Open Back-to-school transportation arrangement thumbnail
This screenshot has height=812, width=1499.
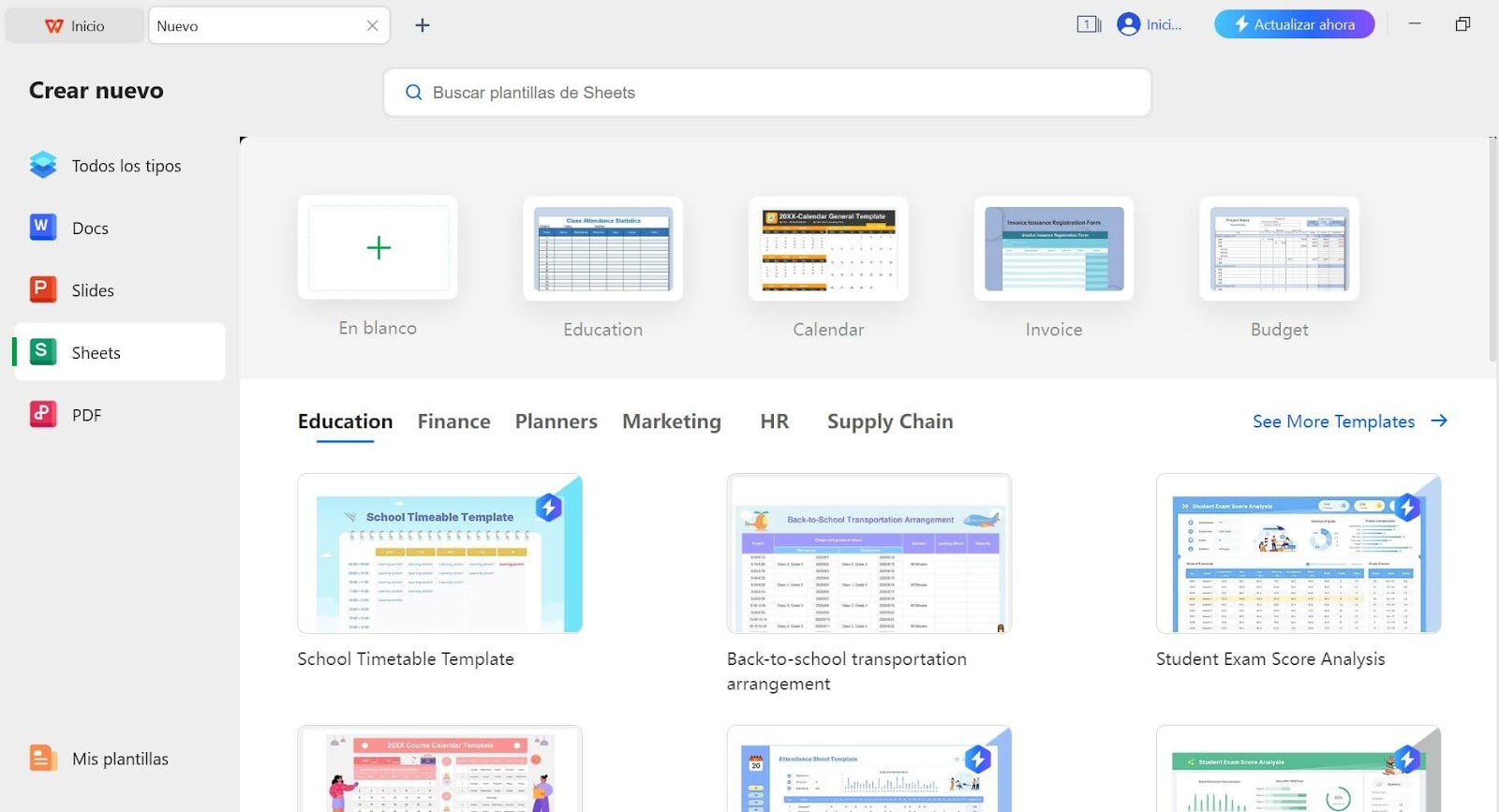coord(868,554)
